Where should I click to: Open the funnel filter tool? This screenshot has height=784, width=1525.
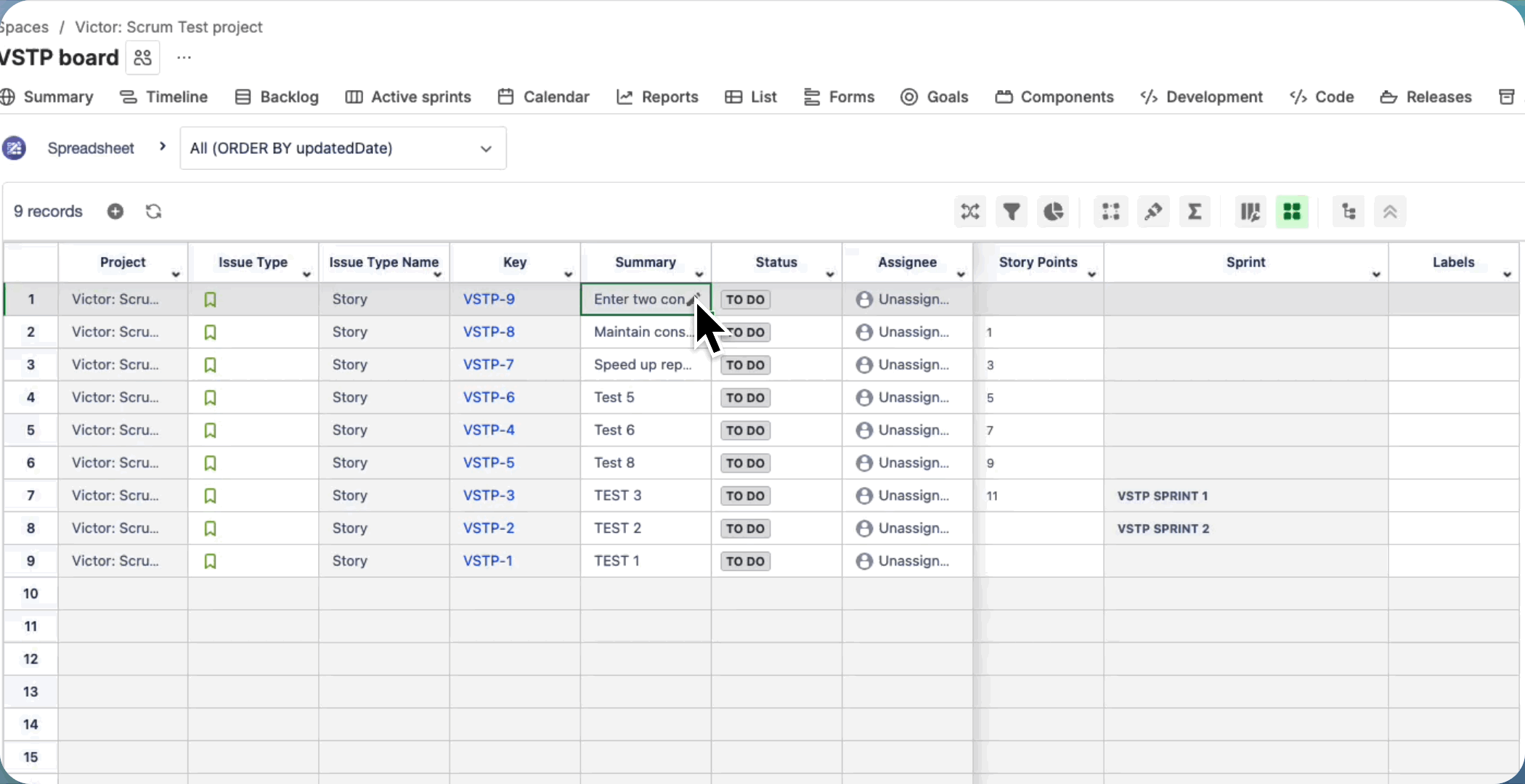click(1012, 212)
